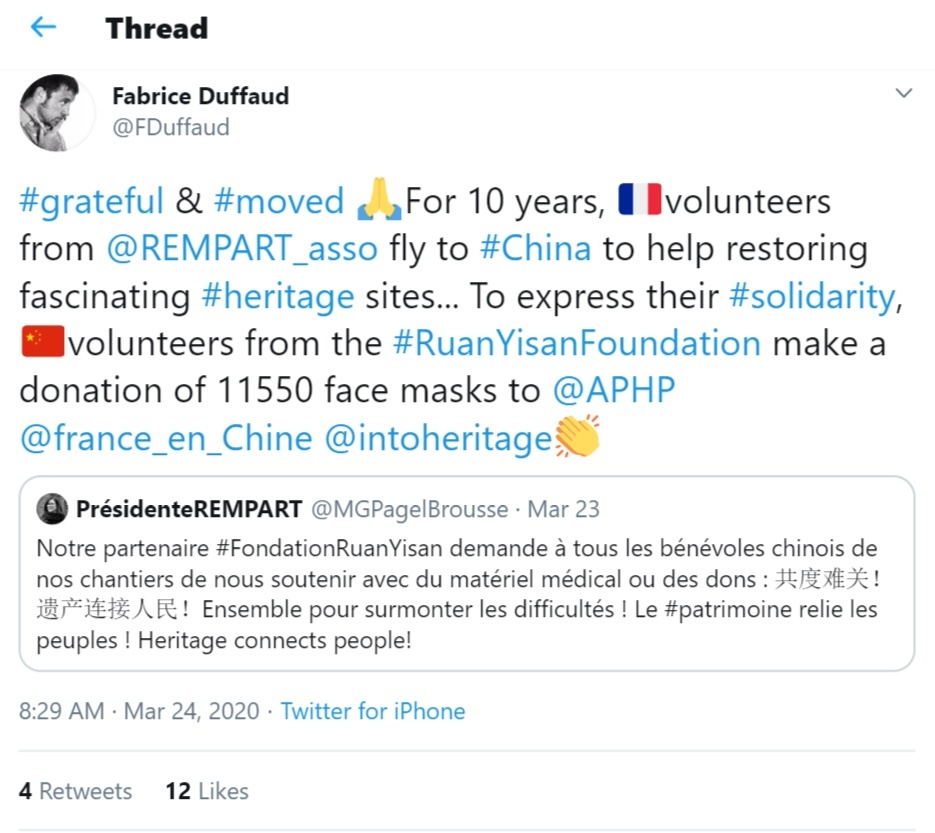This screenshot has width=935, height=833.
Task: Open the Fabrice Duffaud display name
Action: (x=200, y=96)
